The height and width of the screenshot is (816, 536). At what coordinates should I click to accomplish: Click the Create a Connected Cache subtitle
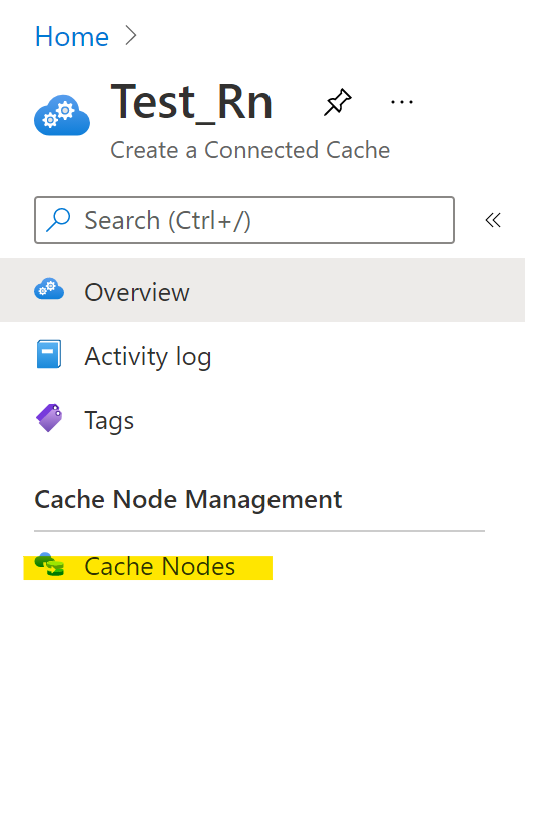click(x=250, y=150)
